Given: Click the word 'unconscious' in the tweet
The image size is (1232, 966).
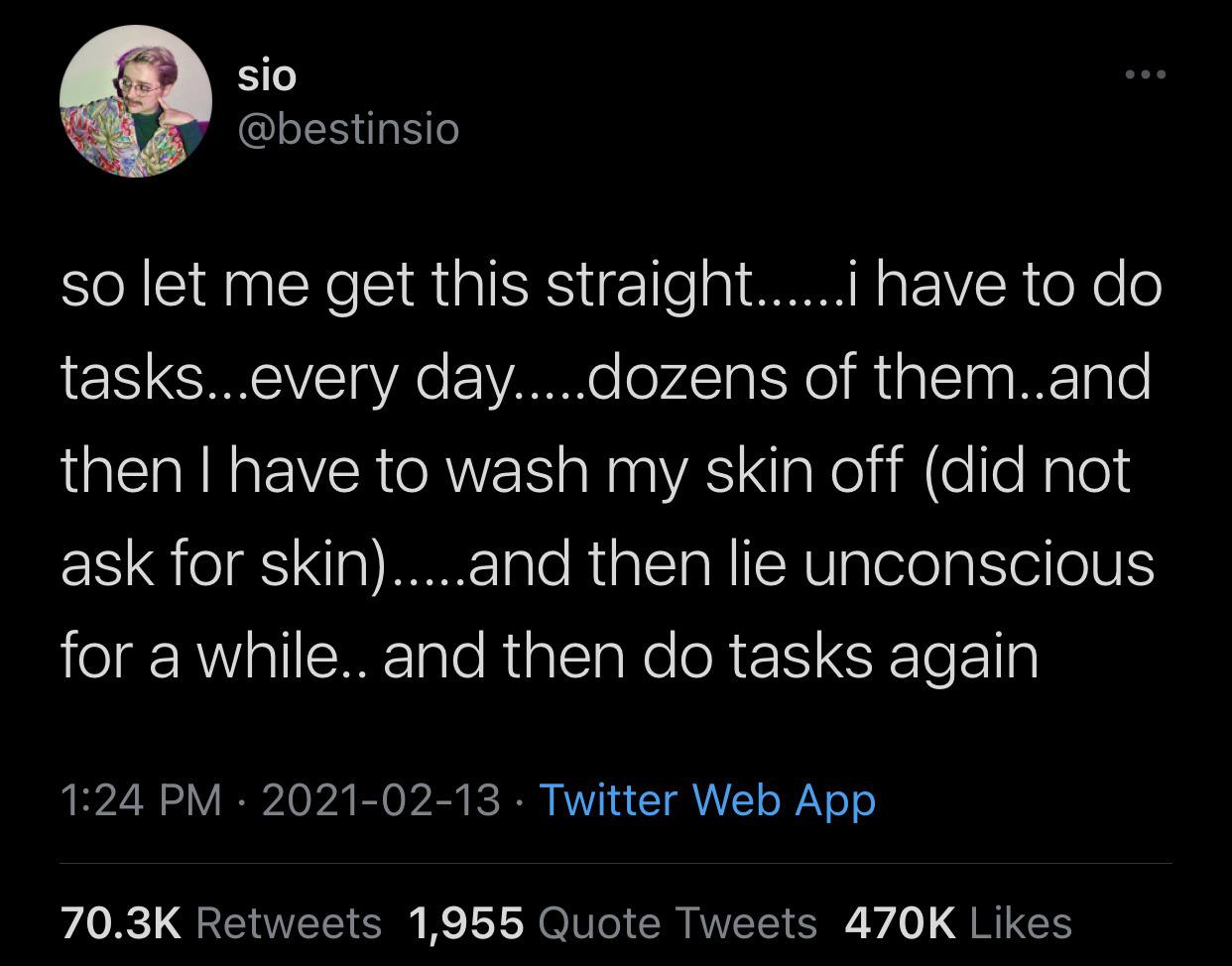Looking at the screenshot, I should 979,563.
